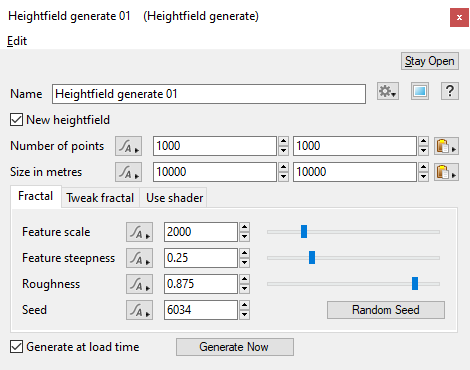Decrease Roughness with down arrow
This screenshot has height=370, width=470.
coord(245,289)
